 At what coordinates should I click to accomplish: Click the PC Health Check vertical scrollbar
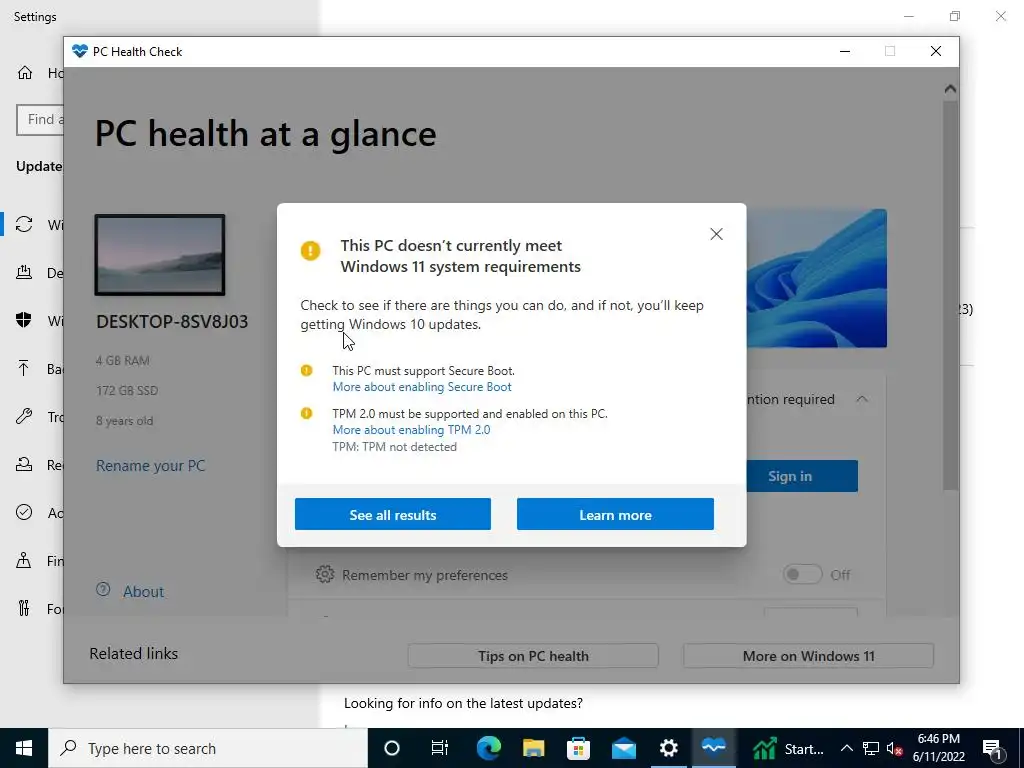tap(950, 294)
